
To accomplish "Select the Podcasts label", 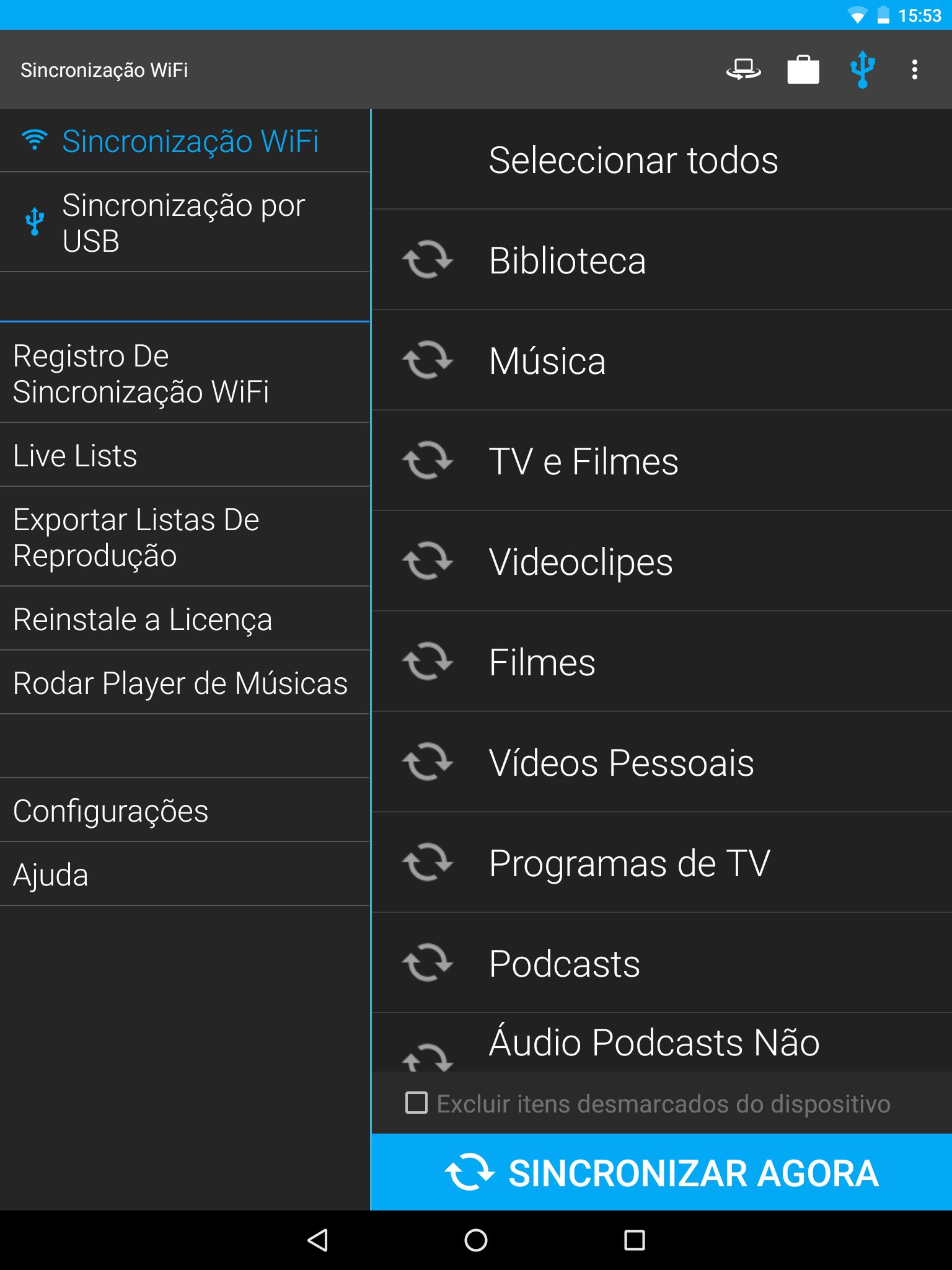I will (564, 963).
